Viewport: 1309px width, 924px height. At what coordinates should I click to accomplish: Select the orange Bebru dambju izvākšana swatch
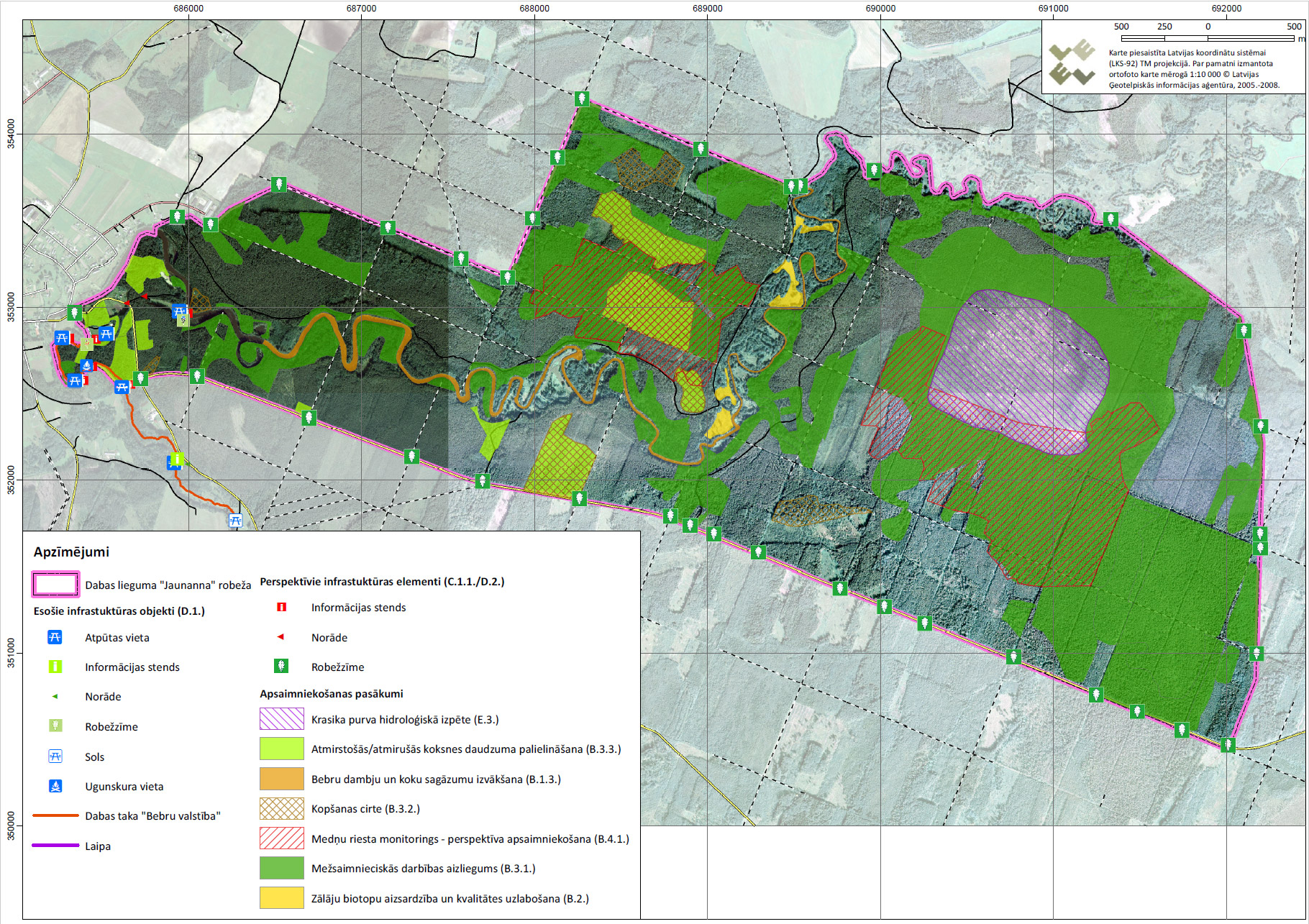pyautogui.click(x=281, y=779)
